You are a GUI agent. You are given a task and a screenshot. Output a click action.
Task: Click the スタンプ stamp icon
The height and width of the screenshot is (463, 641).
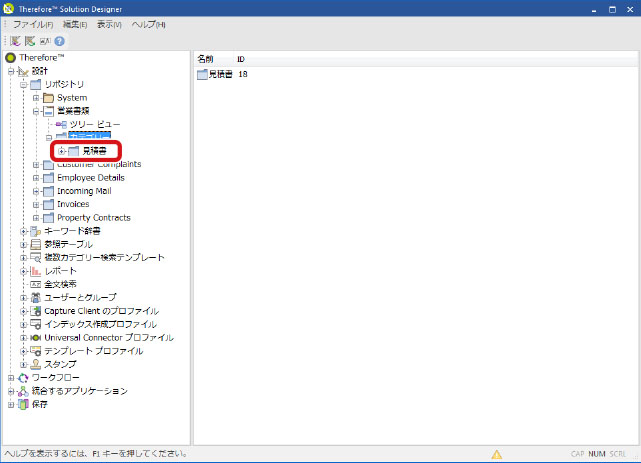pyautogui.click(x=36, y=365)
